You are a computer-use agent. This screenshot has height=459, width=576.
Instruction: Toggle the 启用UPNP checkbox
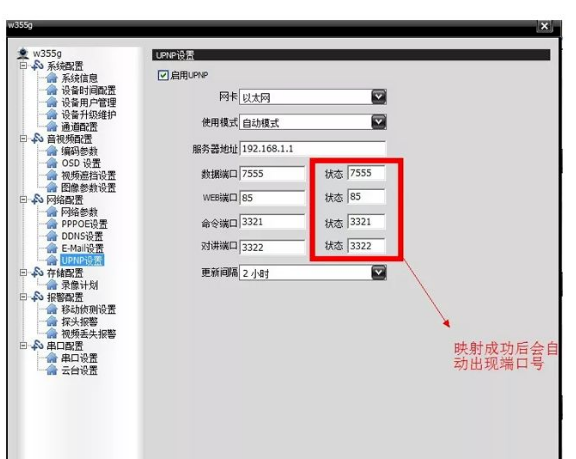(163, 75)
